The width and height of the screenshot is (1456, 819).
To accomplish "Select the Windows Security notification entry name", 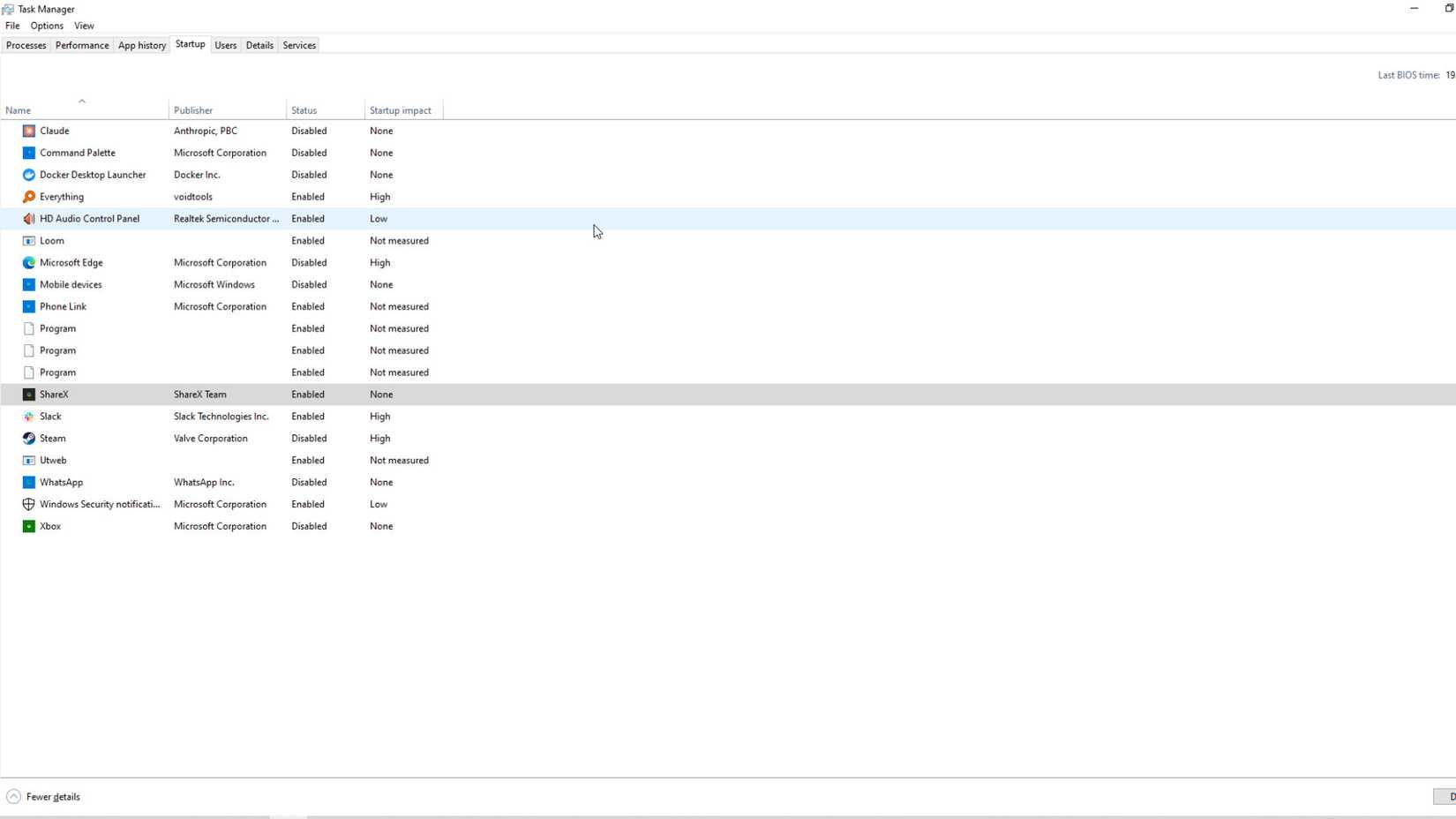I will click(100, 505).
